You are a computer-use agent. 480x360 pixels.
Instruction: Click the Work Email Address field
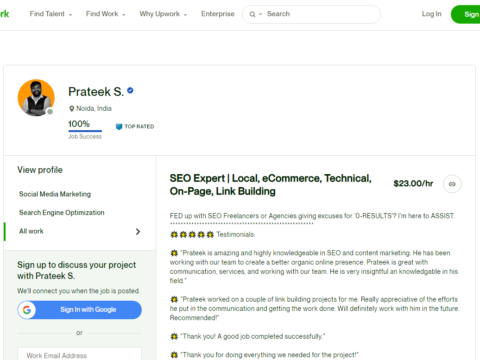(79, 355)
